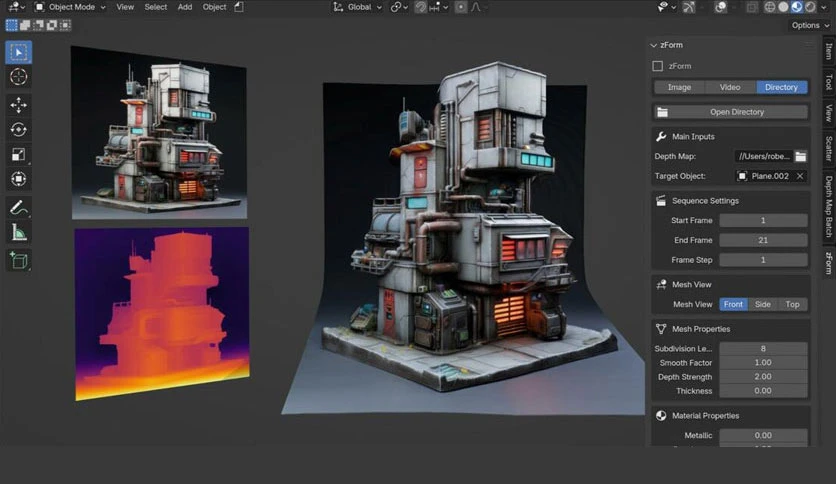The width and height of the screenshot is (836, 484).
Task: Click the Sequence Settings clapper icon
Action: click(x=661, y=201)
